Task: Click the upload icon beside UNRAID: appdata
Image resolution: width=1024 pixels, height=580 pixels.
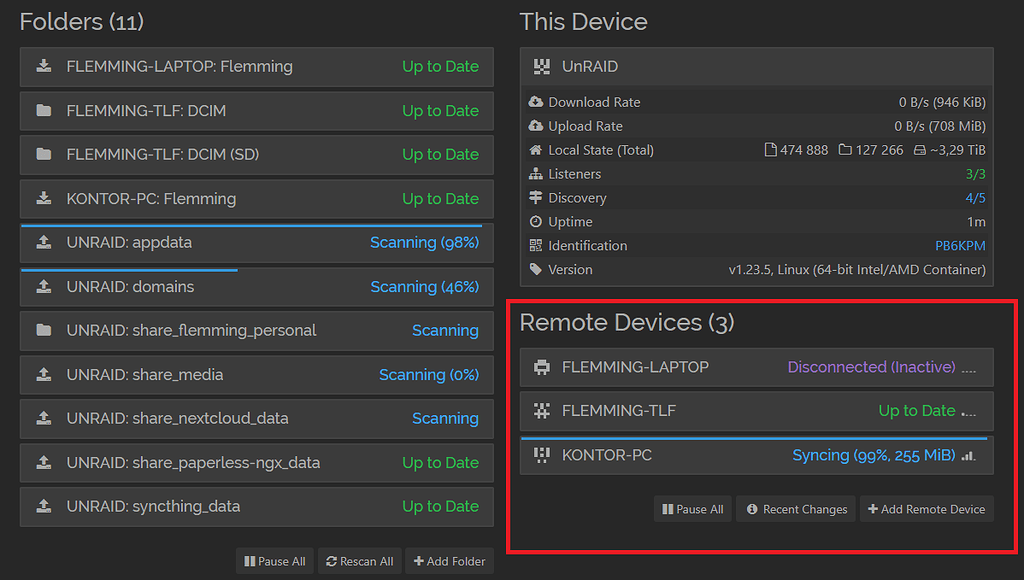Action: tap(44, 242)
